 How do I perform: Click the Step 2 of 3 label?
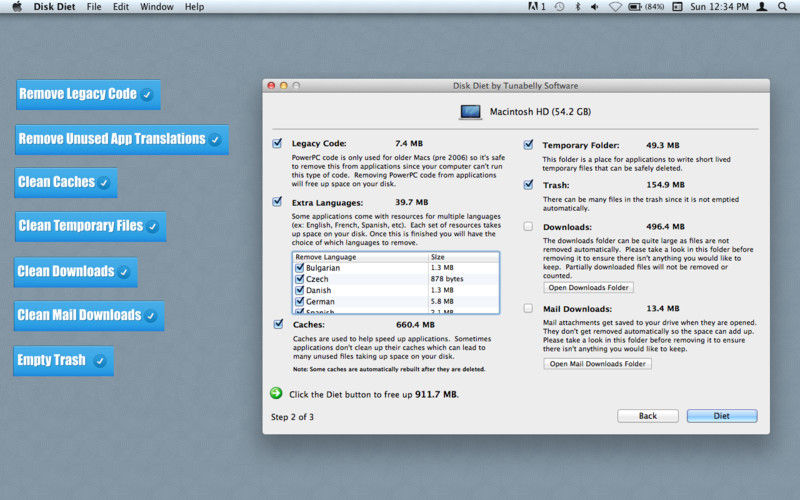pos(292,417)
